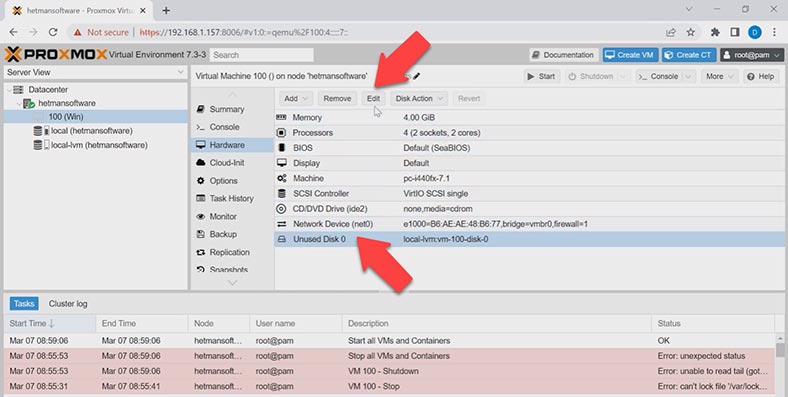
Task: Open the Disk Action dropdown
Action: coord(419,98)
